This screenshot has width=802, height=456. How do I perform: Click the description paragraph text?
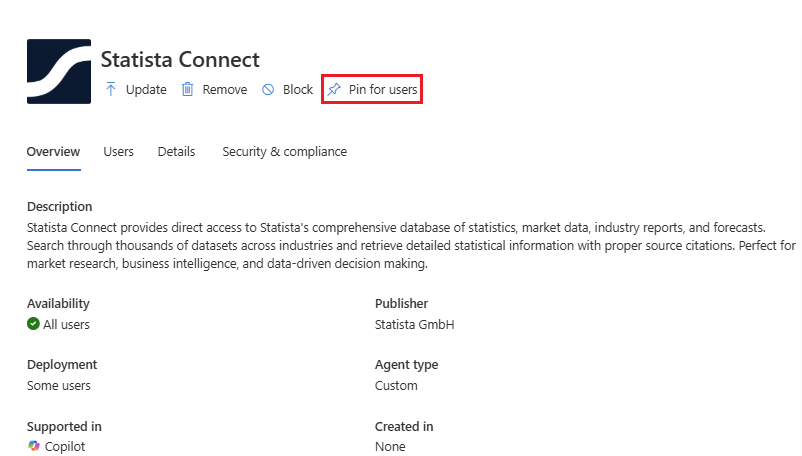[x=400, y=246]
